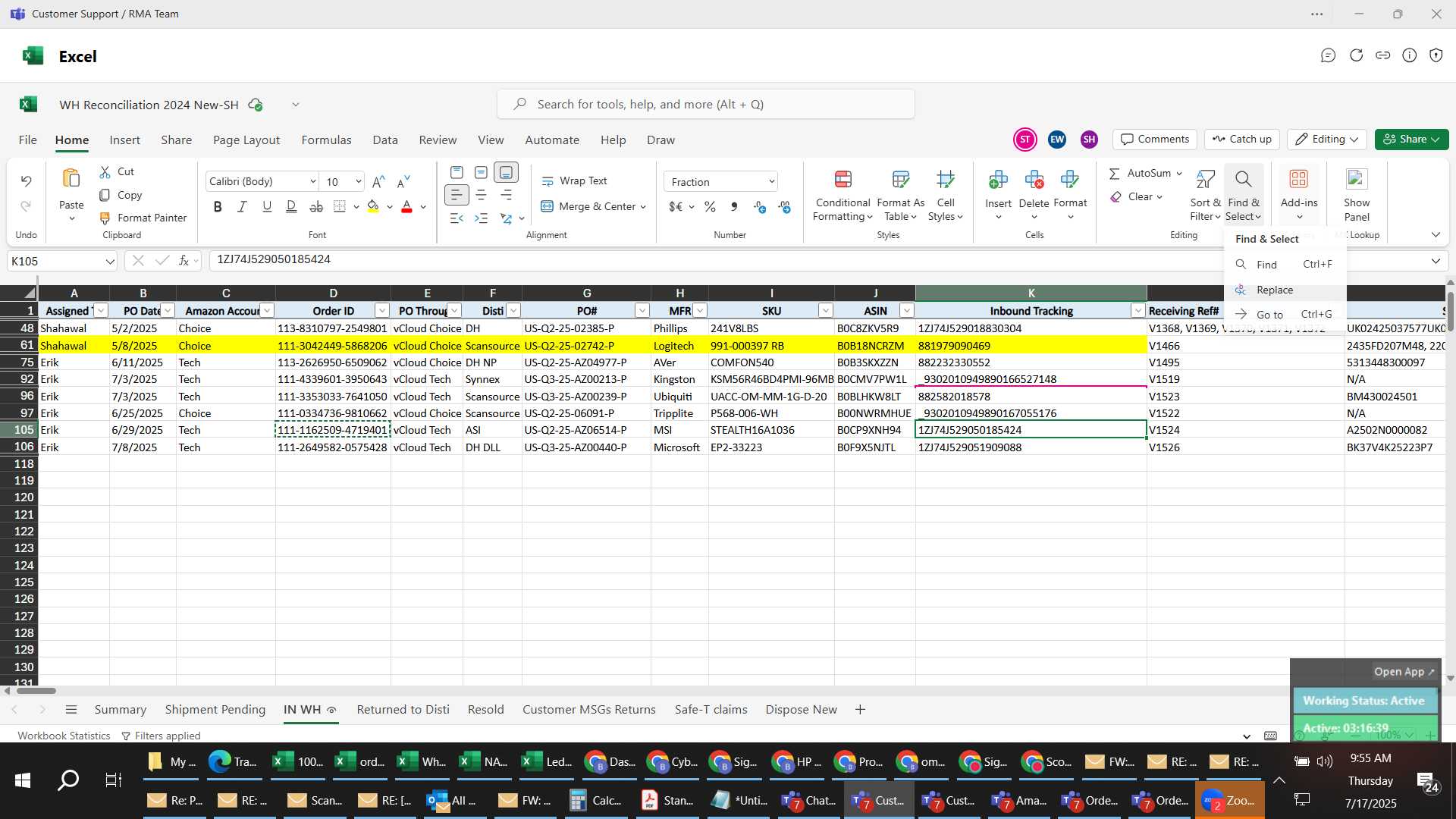Screen dimensions: 1456x819
Task: Click the Cut scissors icon
Action: 105,172
